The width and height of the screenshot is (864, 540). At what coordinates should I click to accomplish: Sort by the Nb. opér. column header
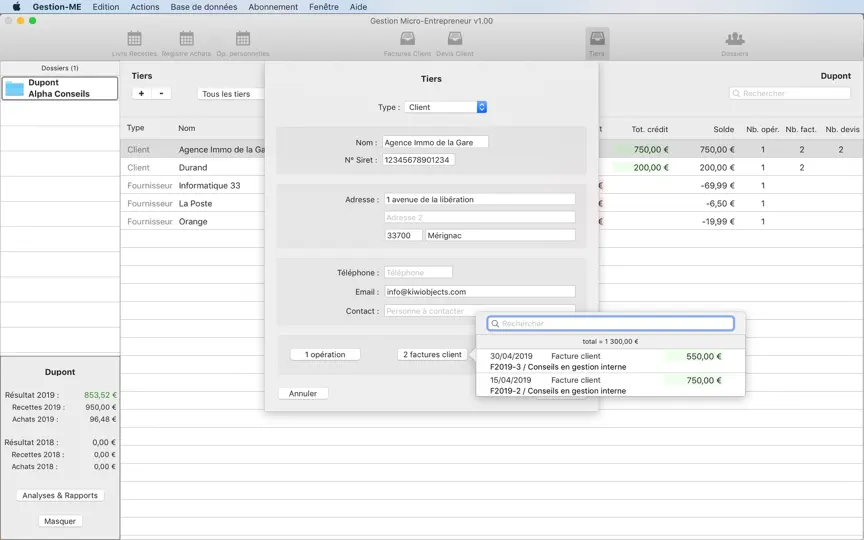click(763, 129)
